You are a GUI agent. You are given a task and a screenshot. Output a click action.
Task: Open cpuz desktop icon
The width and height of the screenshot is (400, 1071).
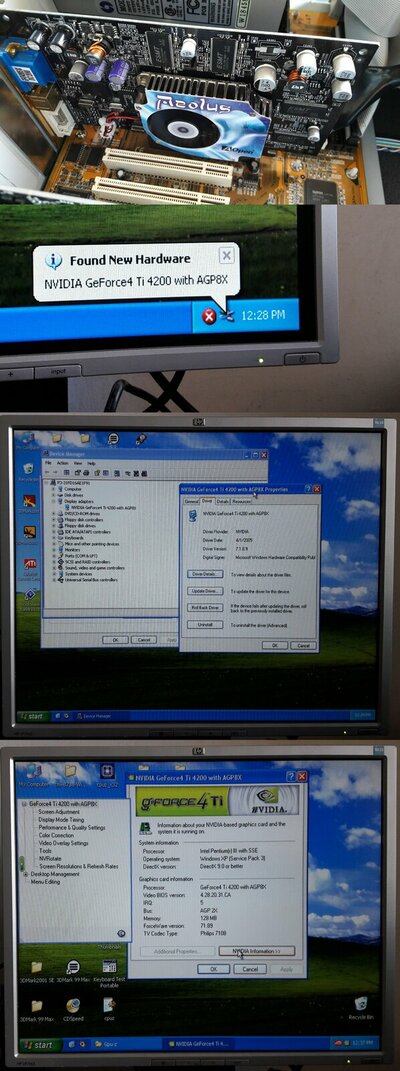pyautogui.click(x=109, y=1010)
